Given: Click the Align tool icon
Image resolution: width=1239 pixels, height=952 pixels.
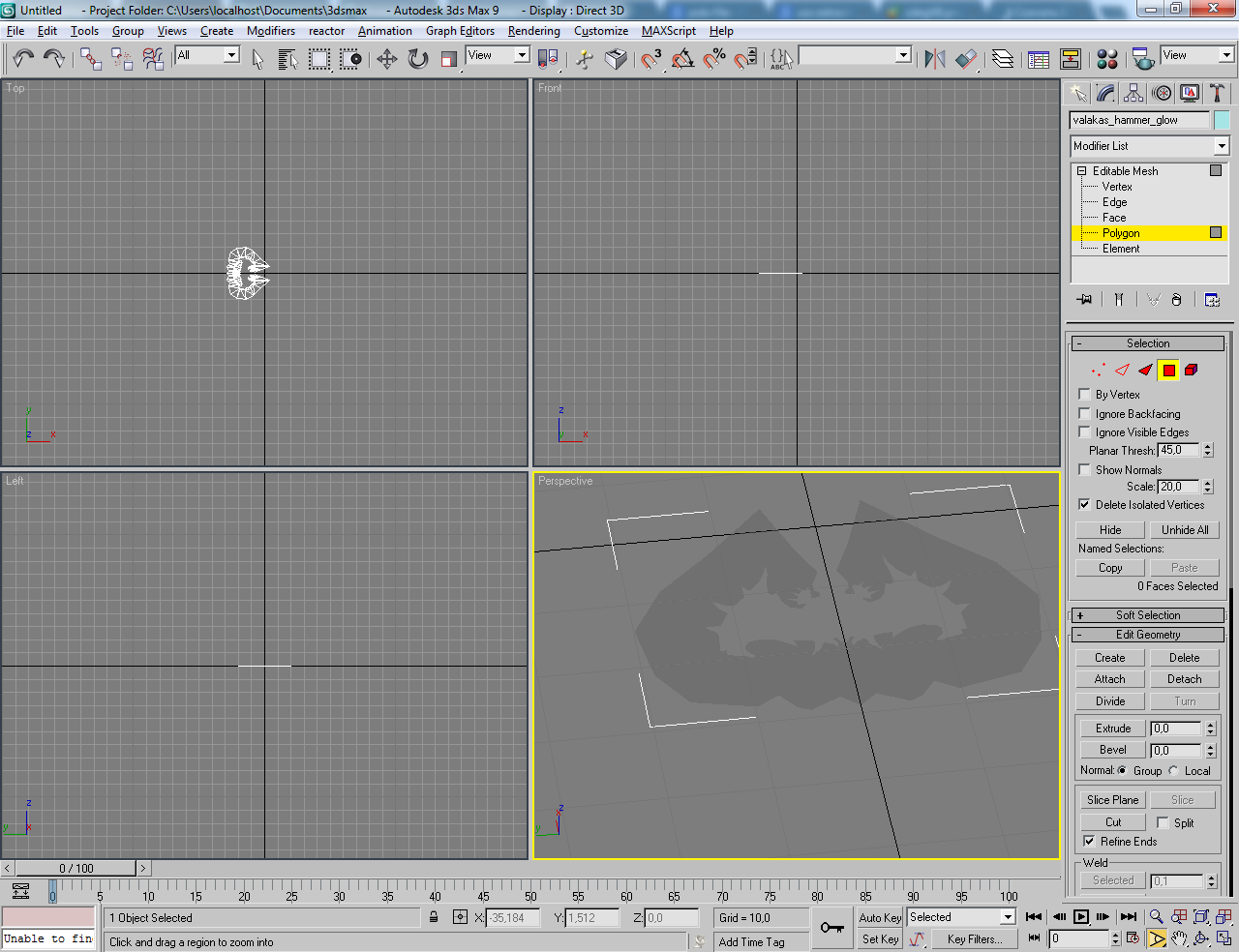Looking at the screenshot, I should coord(966,59).
